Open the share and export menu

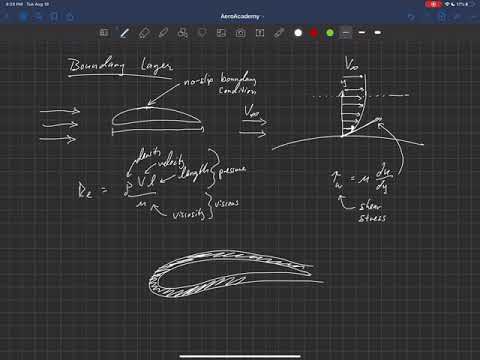click(x=70, y=16)
